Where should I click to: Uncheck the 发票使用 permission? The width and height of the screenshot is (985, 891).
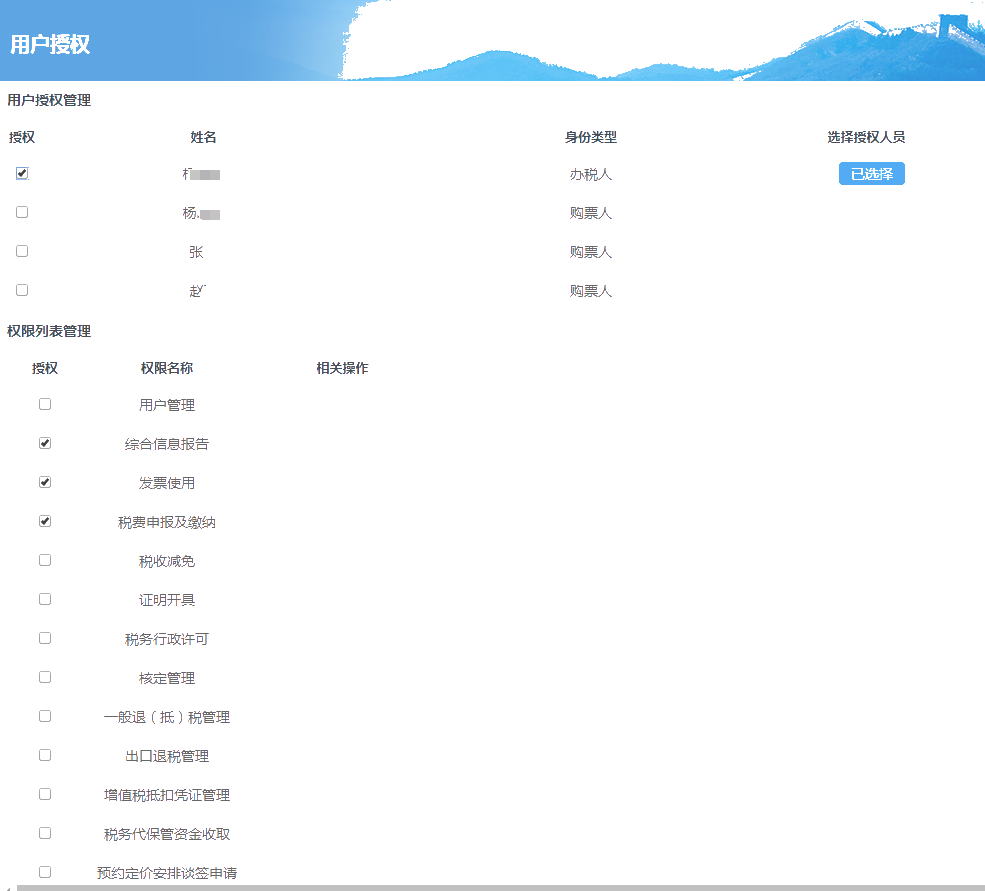[45, 482]
